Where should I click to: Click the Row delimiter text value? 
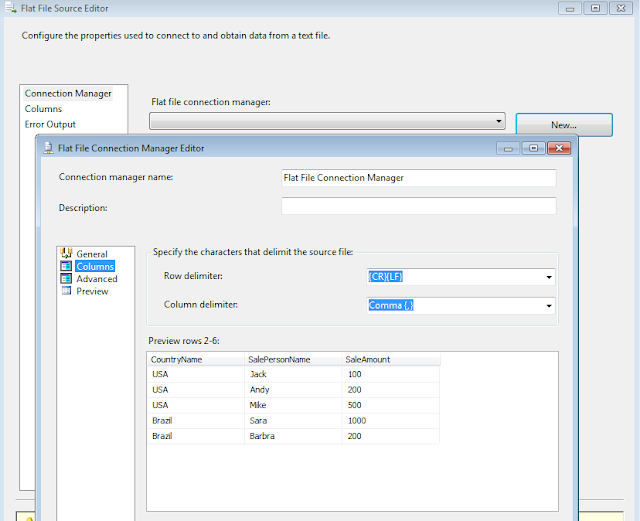(386, 277)
